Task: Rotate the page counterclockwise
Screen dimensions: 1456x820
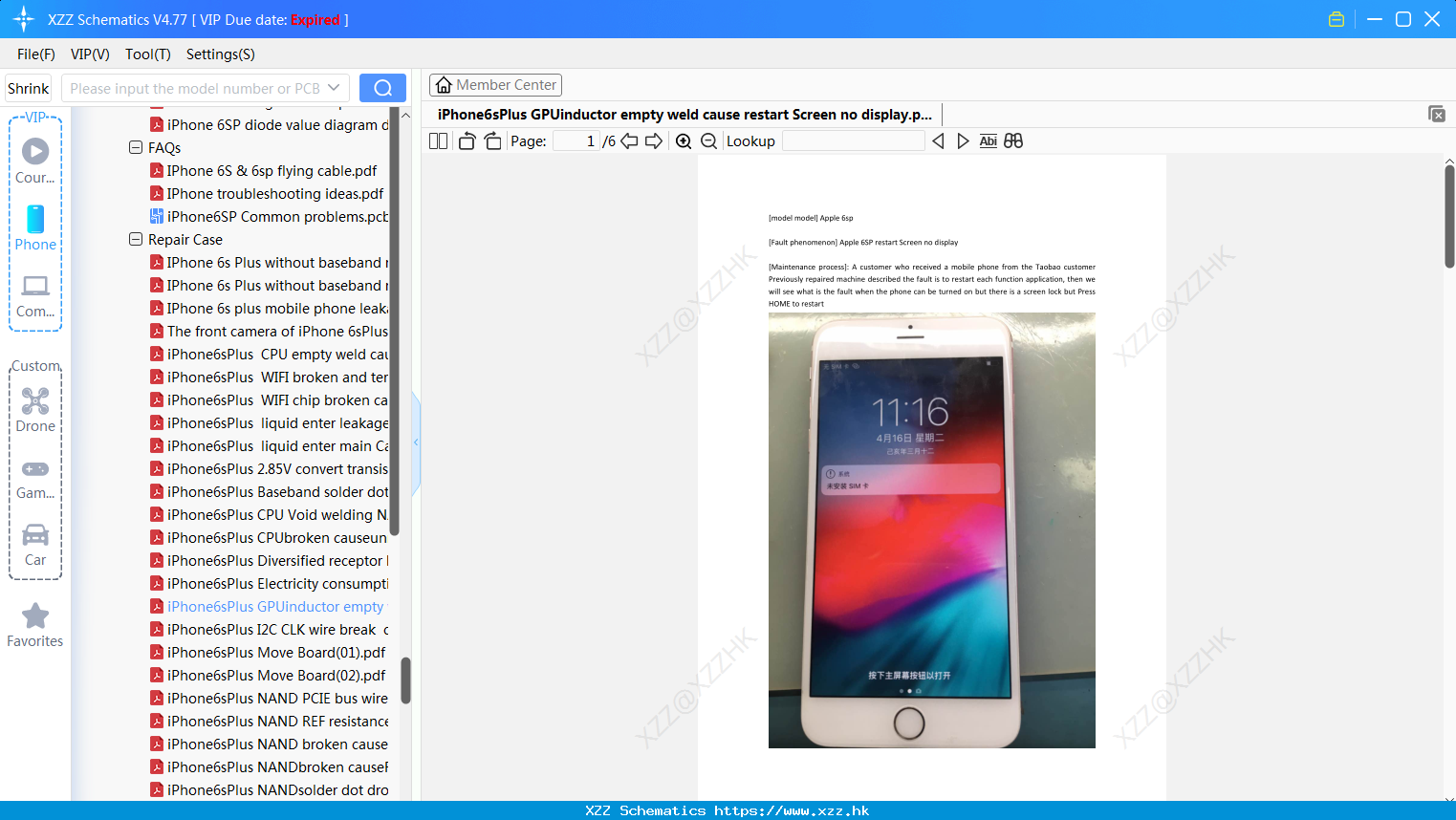Action: [x=467, y=141]
